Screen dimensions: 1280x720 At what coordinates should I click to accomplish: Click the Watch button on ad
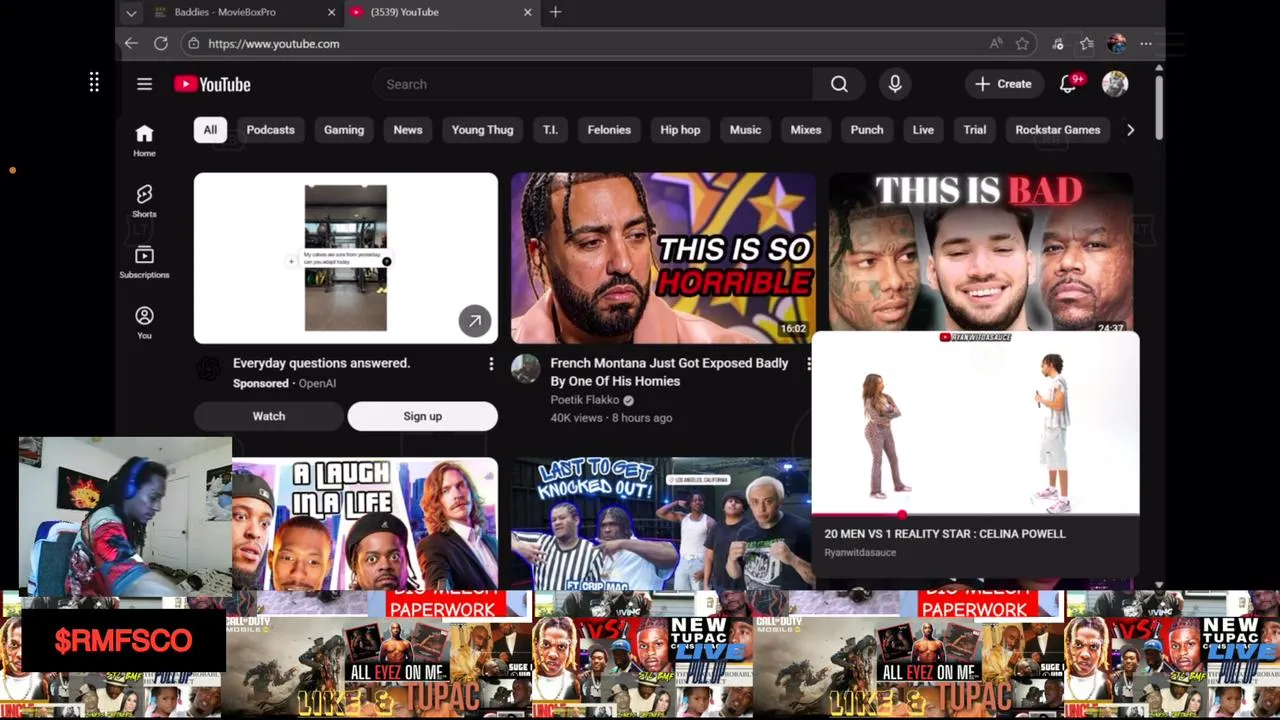(x=269, y=416)
